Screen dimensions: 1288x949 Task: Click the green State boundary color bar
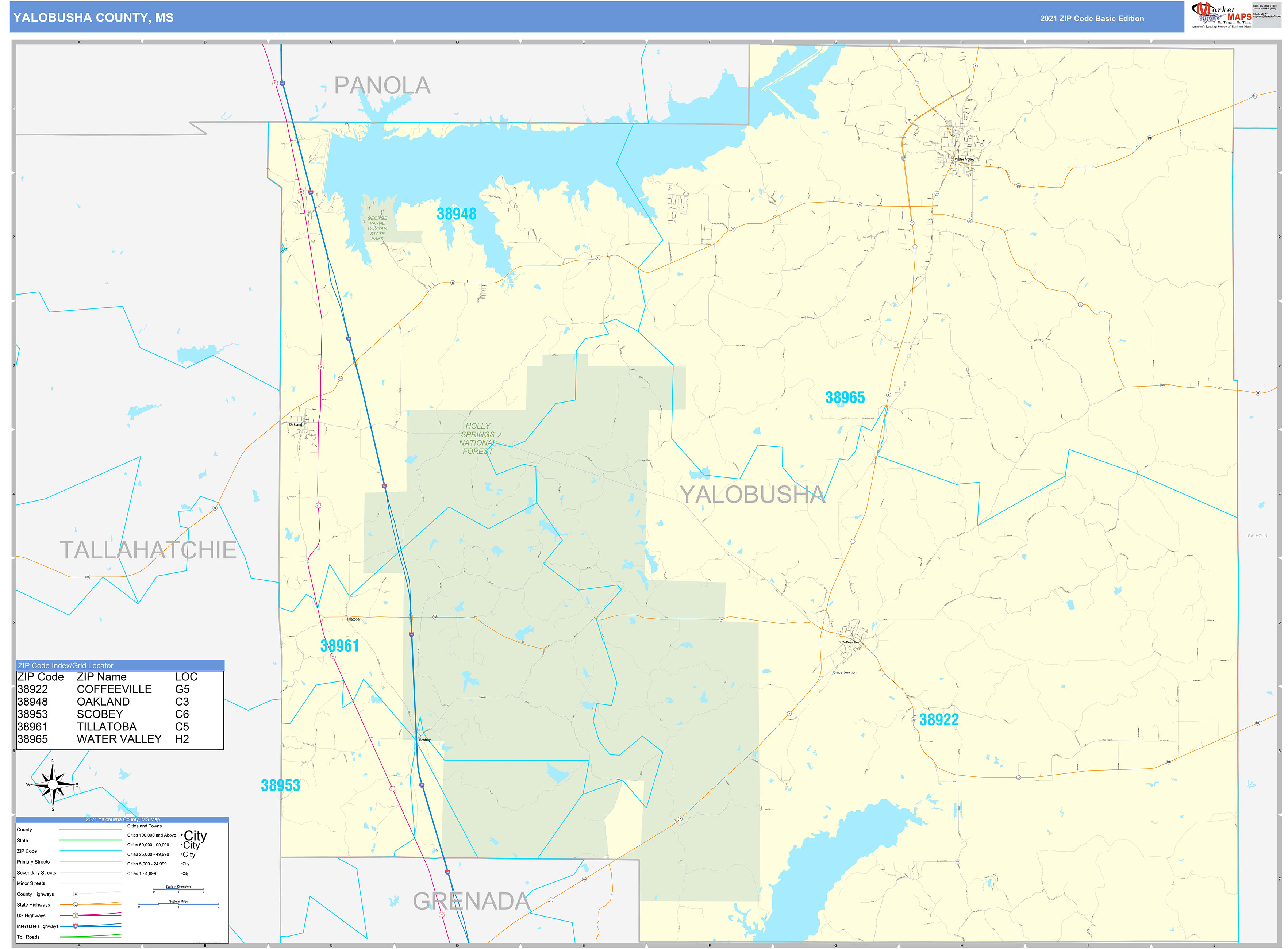[x=90, y=841]
